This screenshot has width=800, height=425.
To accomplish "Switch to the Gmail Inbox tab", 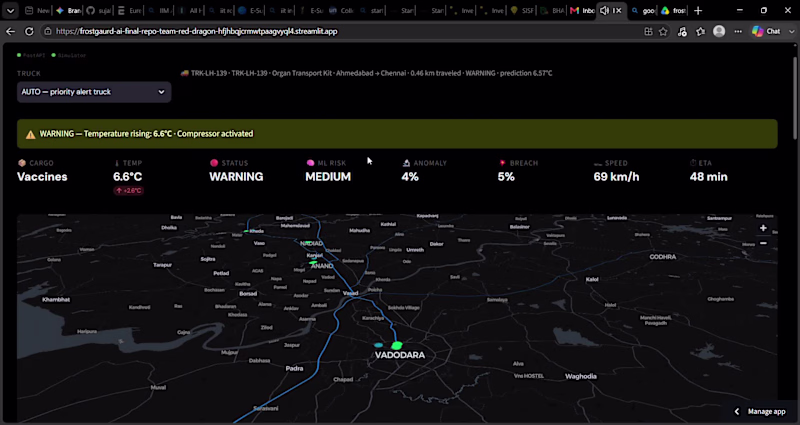I will [x=582, y=11].
